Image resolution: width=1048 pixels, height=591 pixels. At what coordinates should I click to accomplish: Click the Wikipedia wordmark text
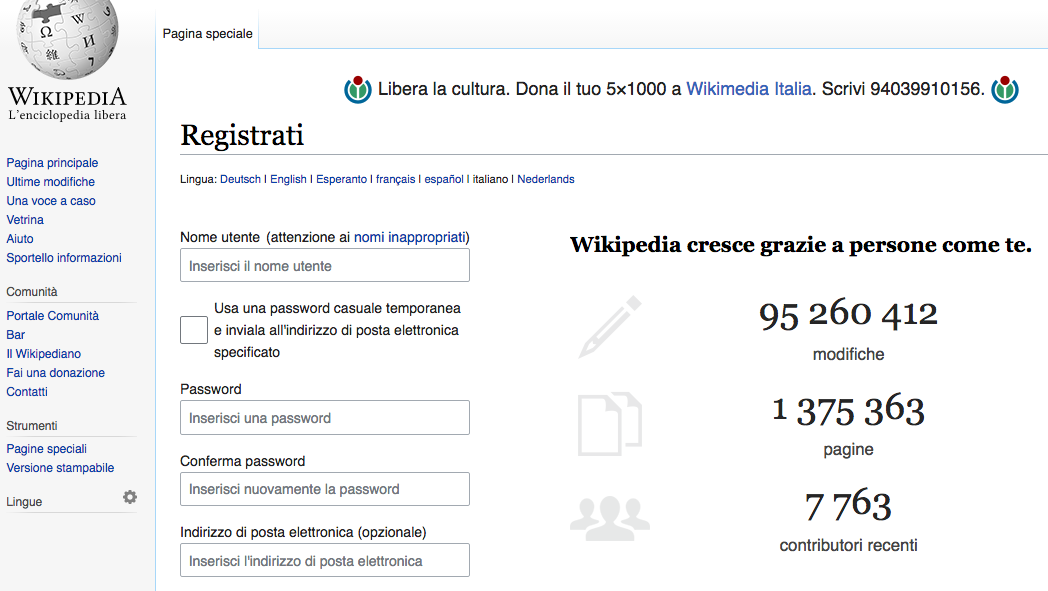point(67,97)
